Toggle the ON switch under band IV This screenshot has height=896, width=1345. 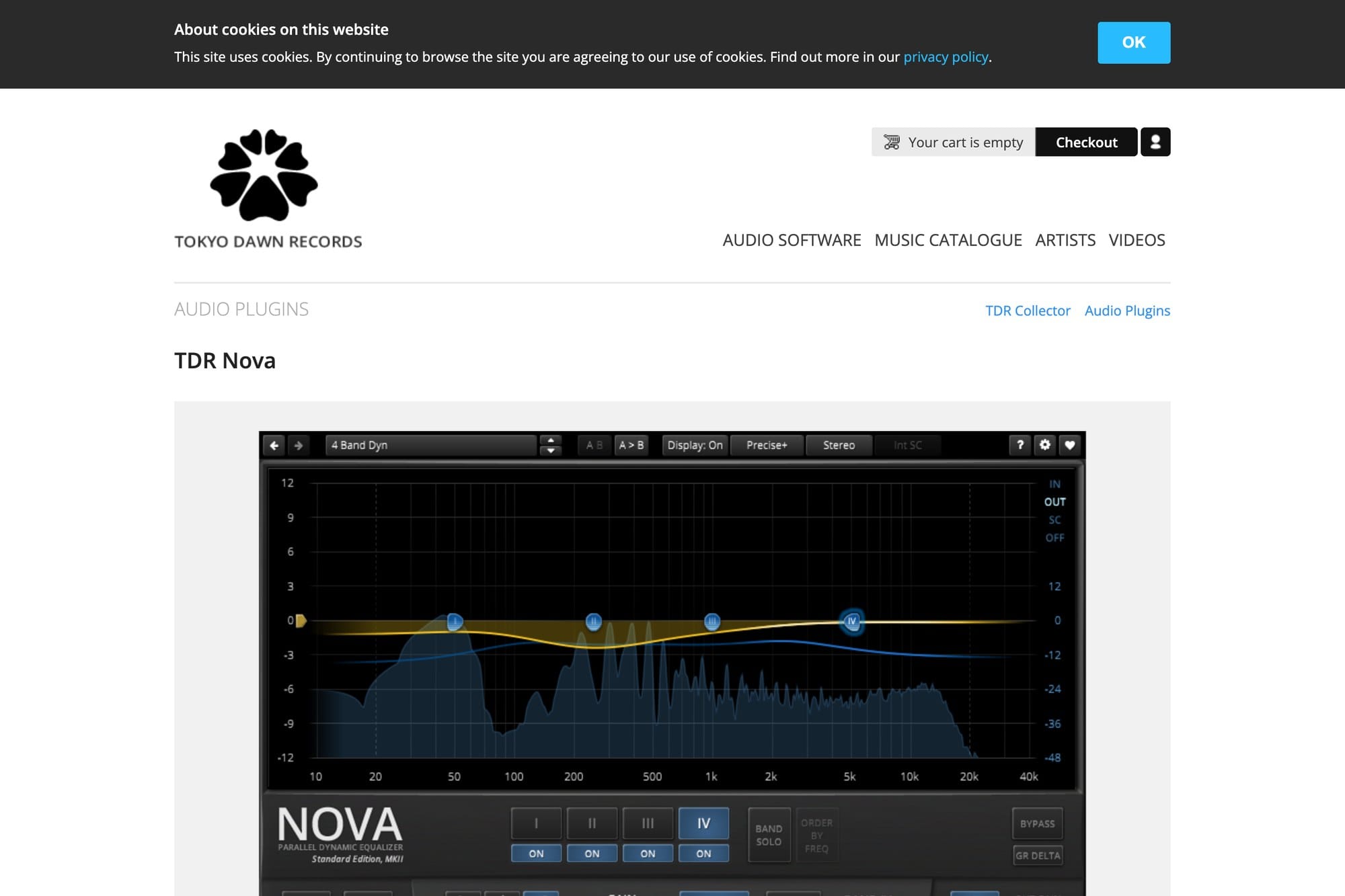pyautogui.click(x=703, y=854)
